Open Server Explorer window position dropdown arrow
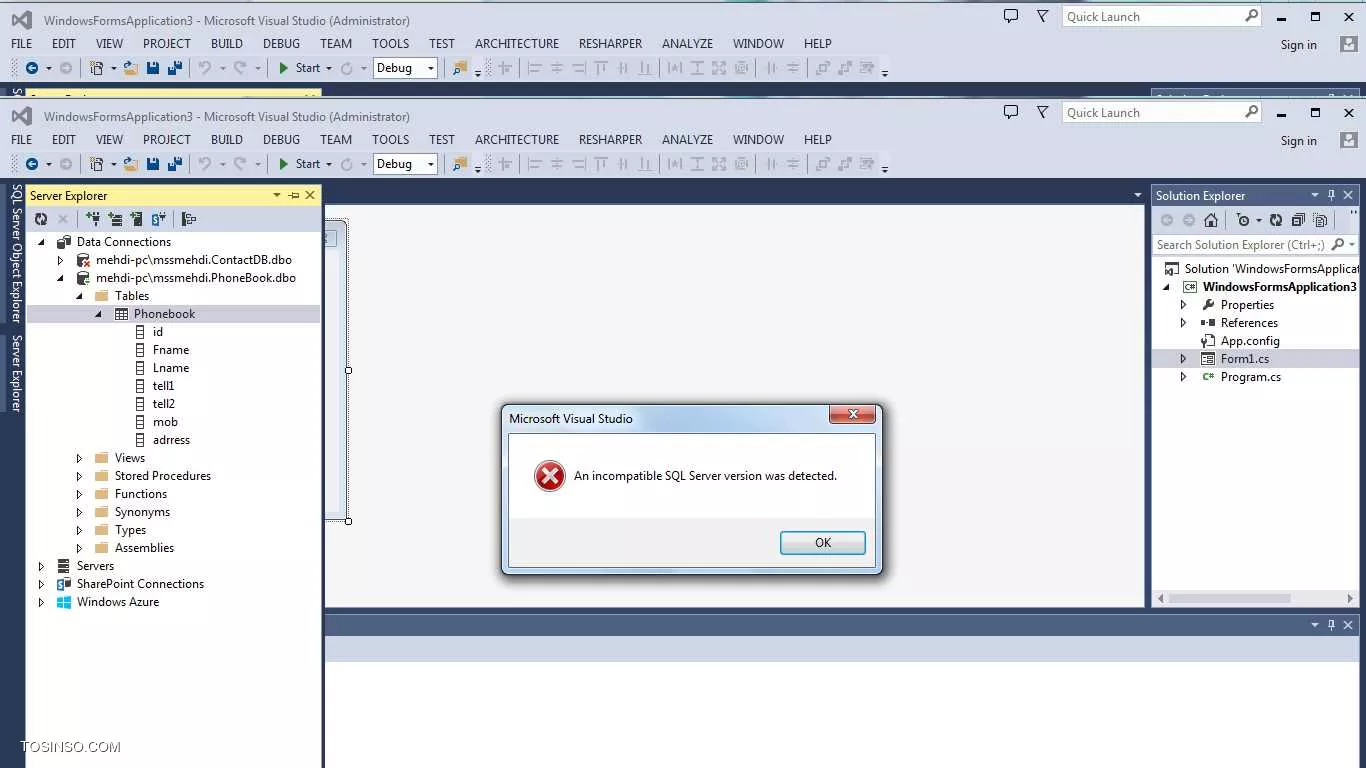1366x768 pixels. point(277,195)
